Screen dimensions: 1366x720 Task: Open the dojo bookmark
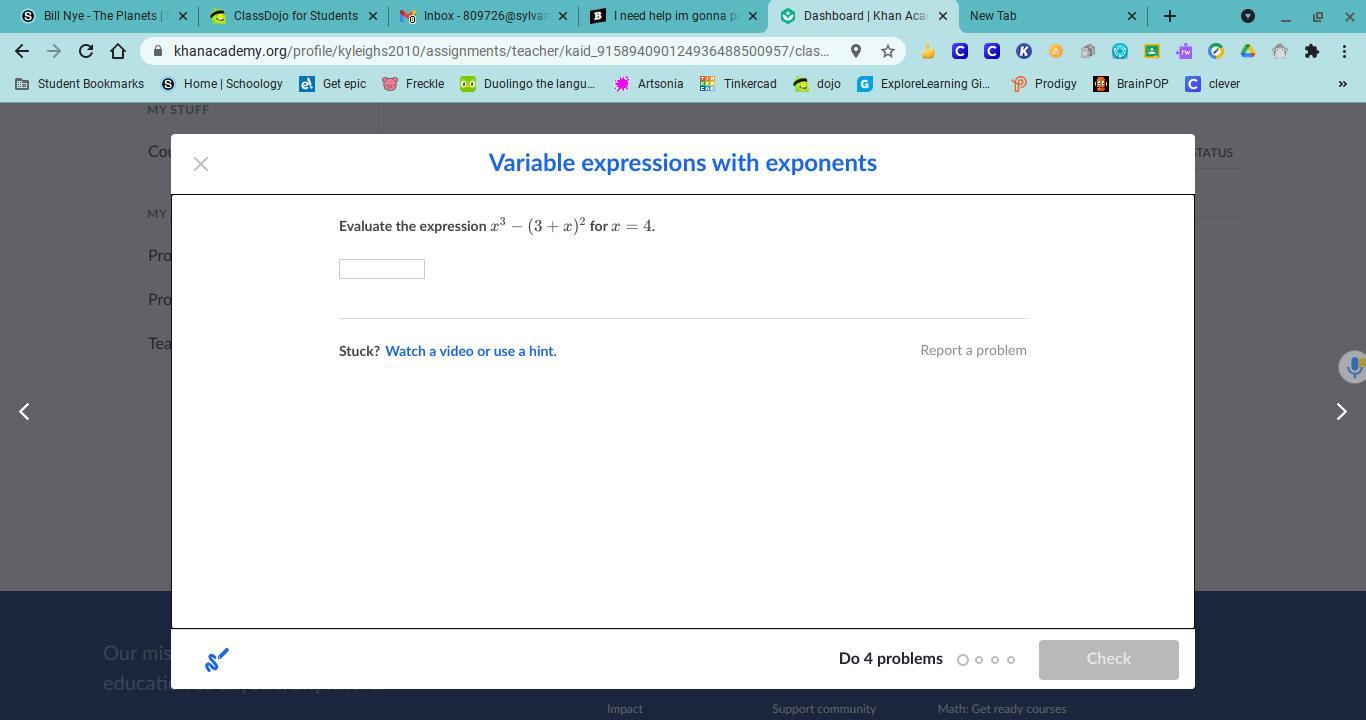817,84
